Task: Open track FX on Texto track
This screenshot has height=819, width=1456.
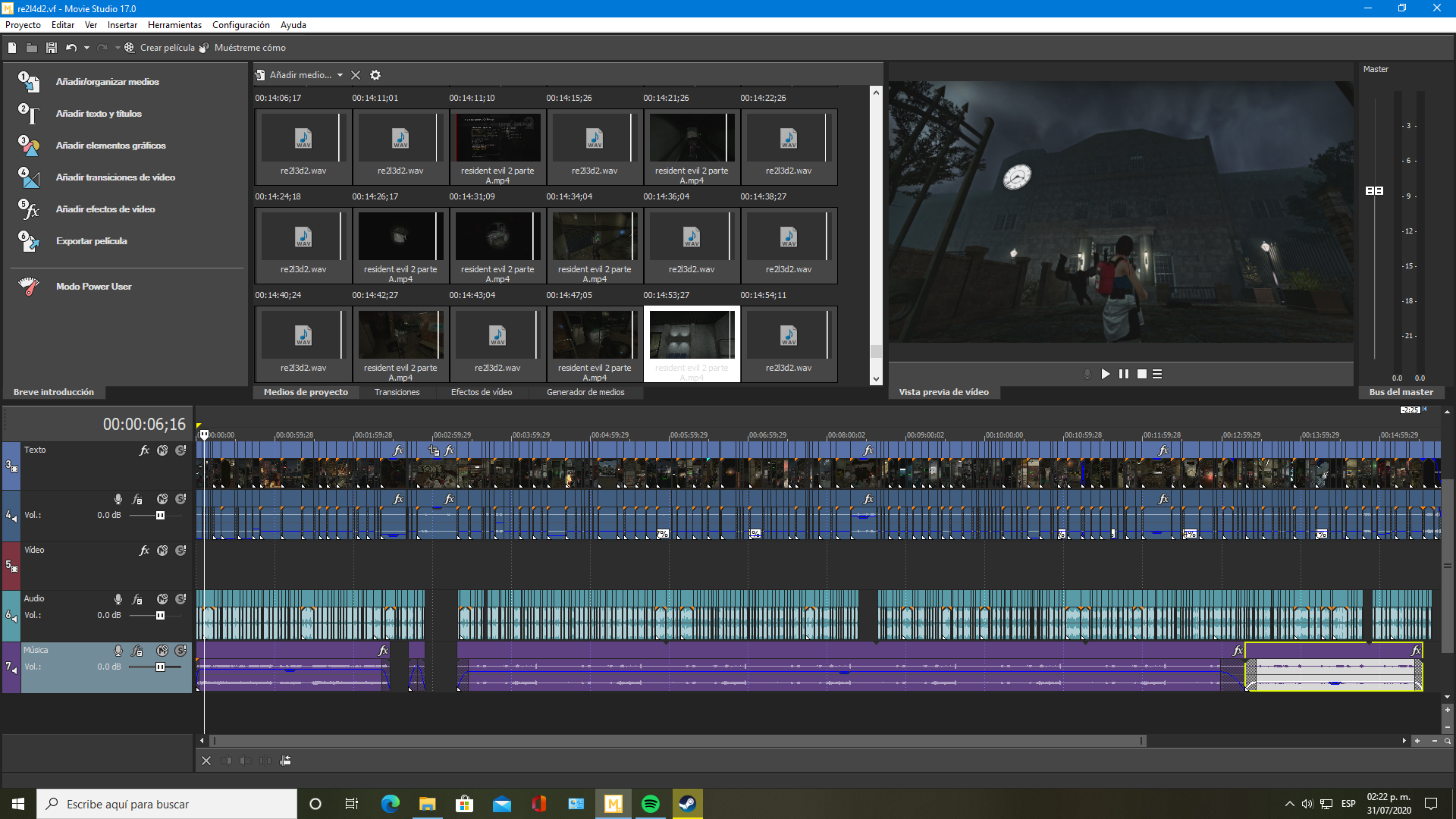Action: click(144, 450)
